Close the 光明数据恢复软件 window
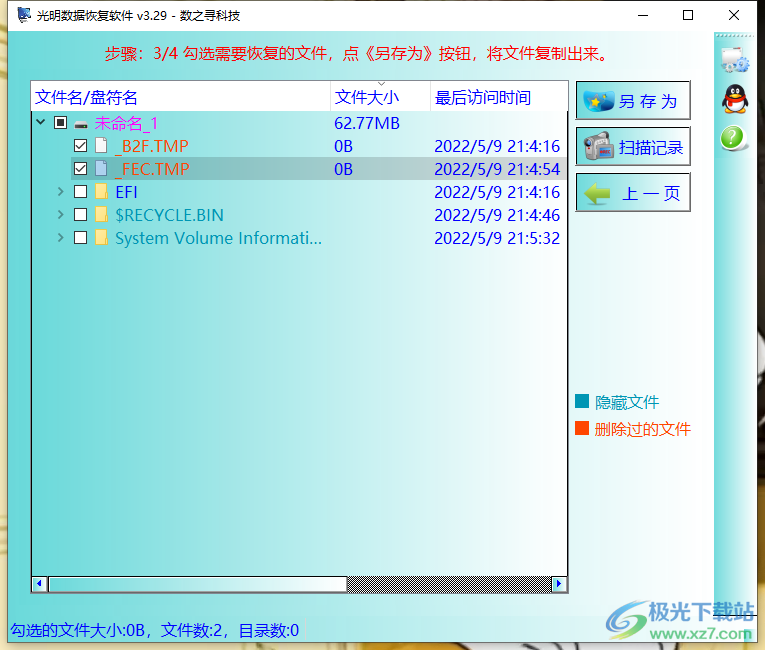 [x=734, y=16]
